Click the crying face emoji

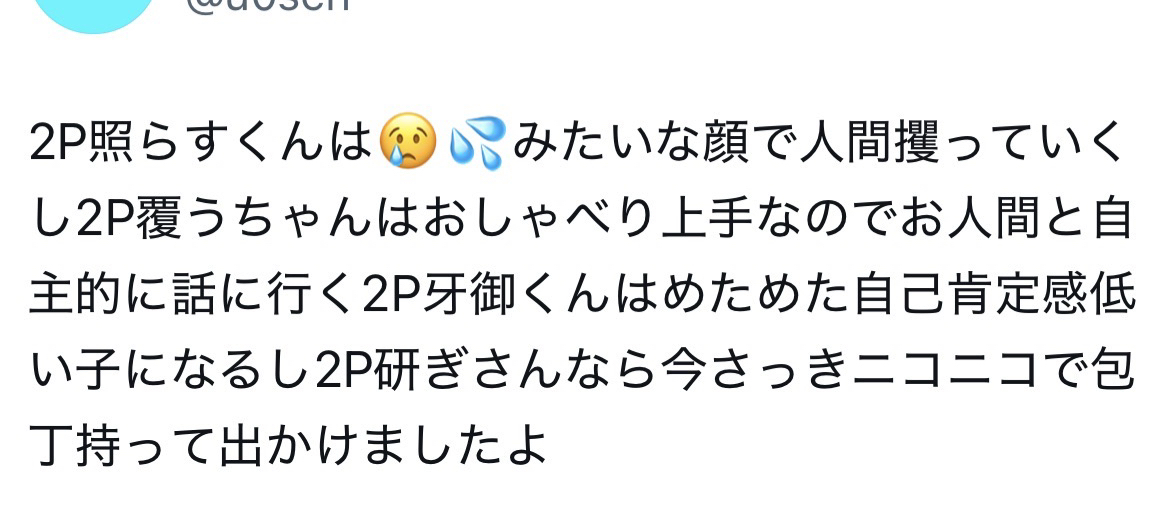pos(408,142)
